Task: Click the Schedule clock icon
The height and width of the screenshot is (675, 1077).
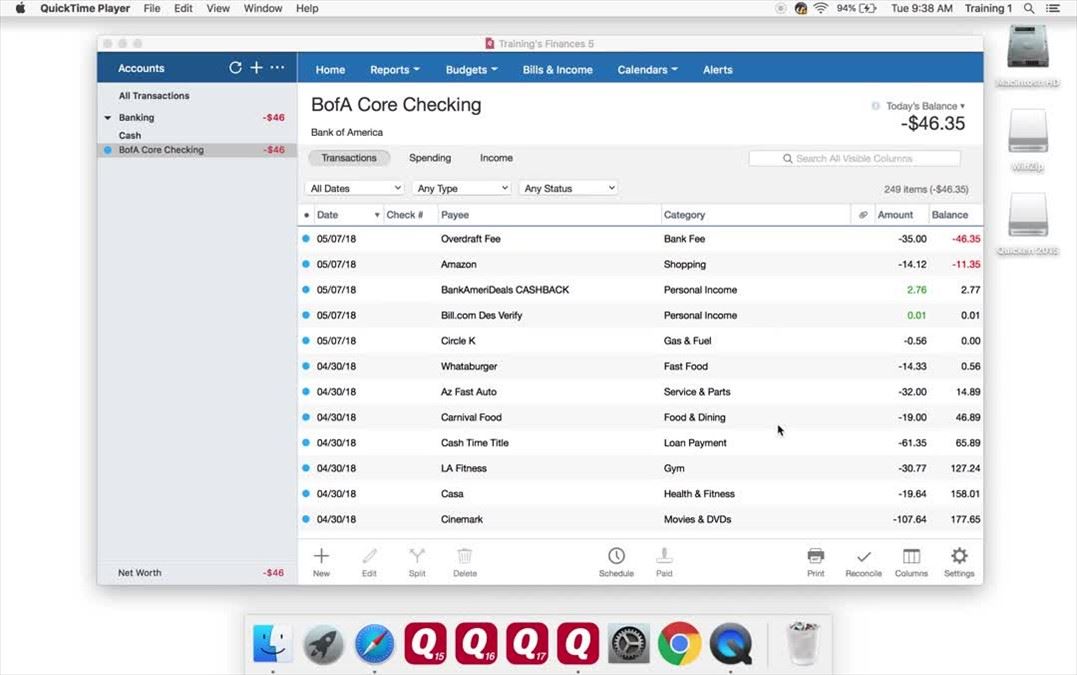Action: point(616,557)
